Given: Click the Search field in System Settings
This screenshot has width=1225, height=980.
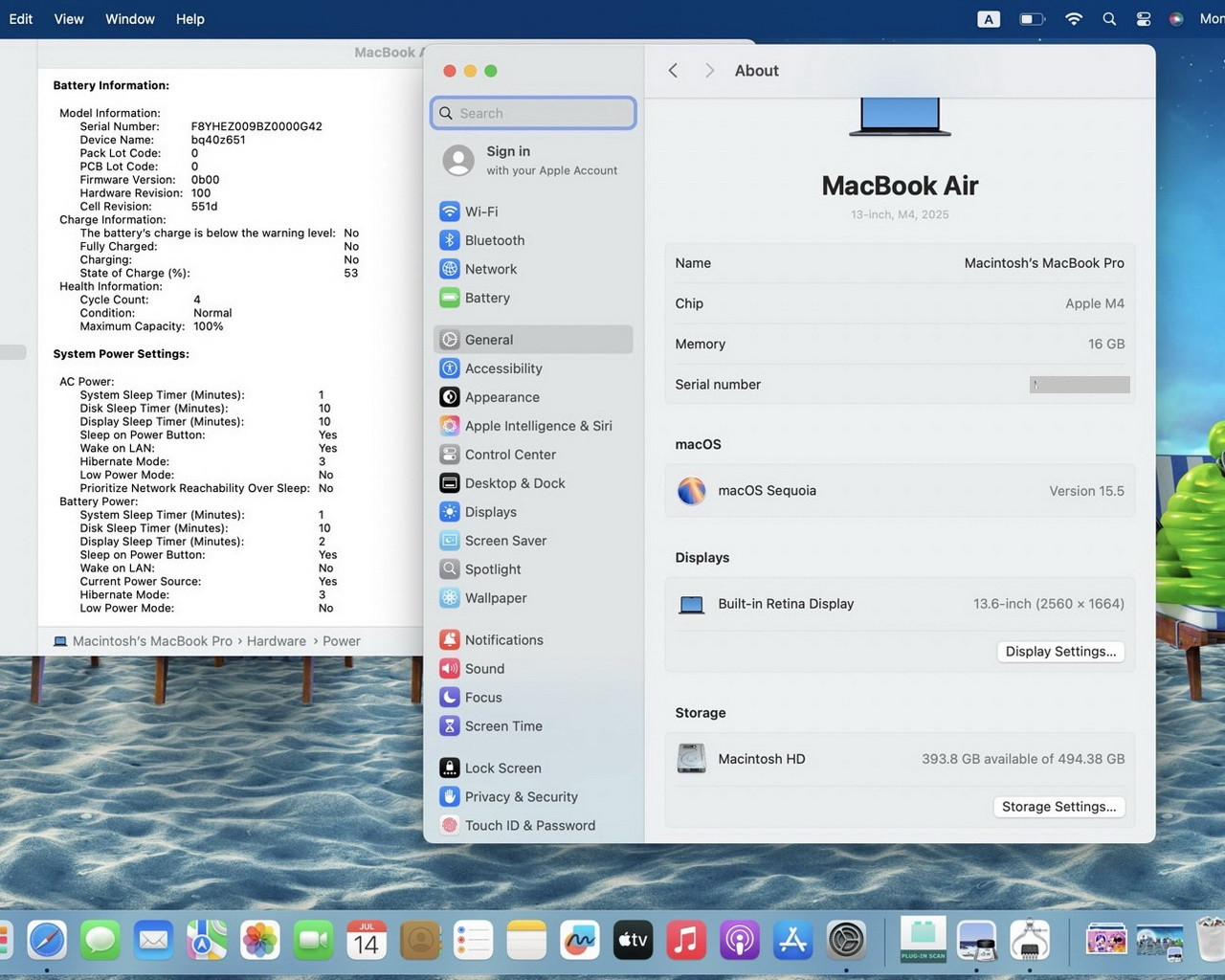Looking at the screenshot, I should click(533, 113).
